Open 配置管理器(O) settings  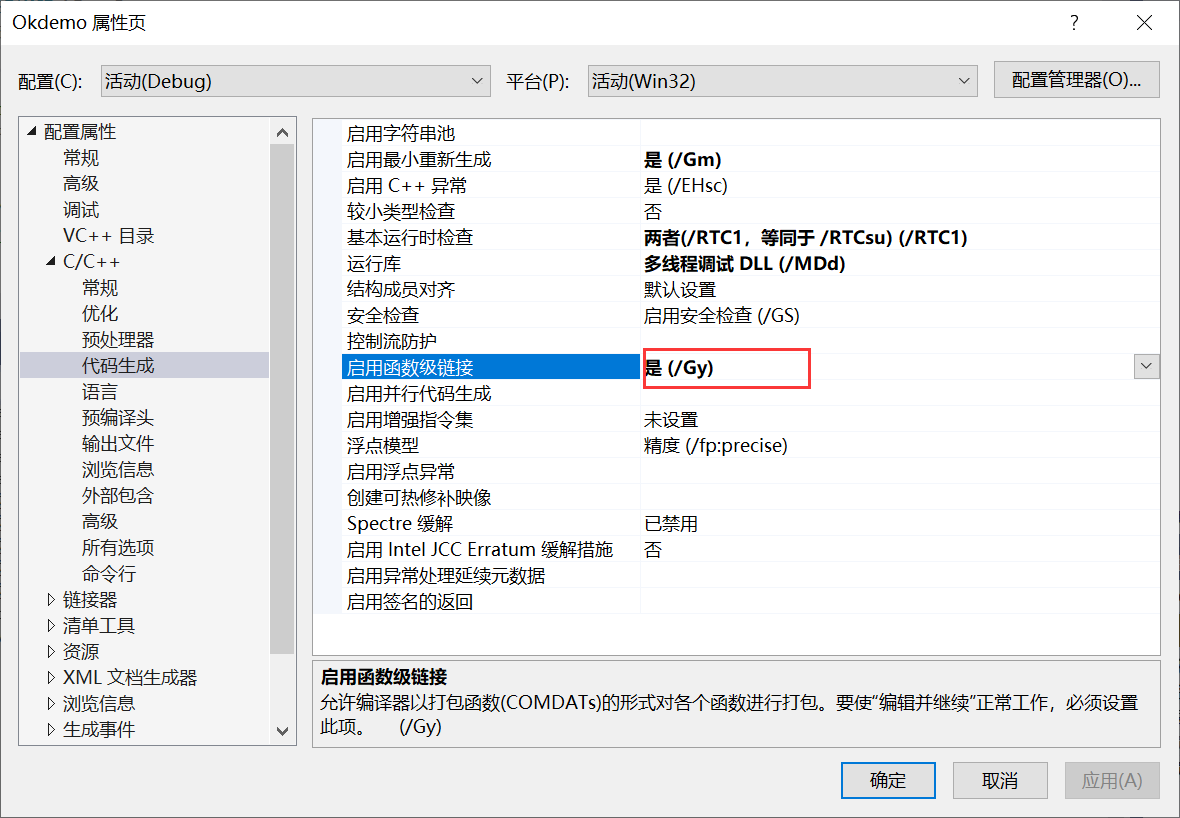[1076, 80]
